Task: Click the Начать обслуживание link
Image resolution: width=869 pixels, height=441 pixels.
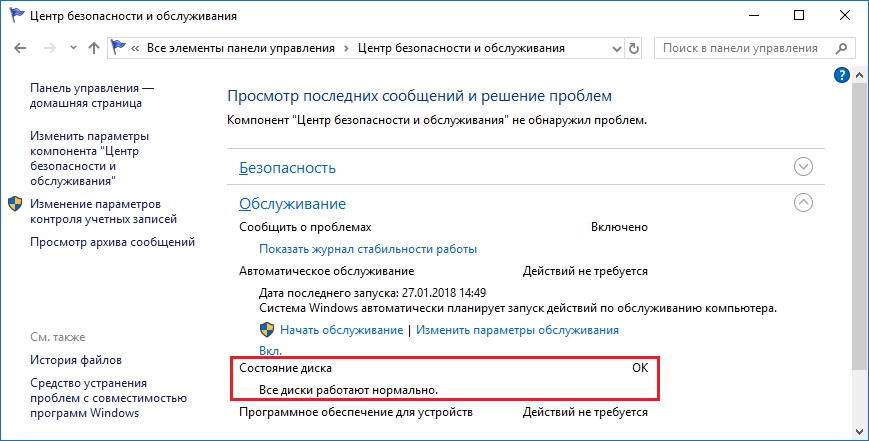Action: (341, 330)
